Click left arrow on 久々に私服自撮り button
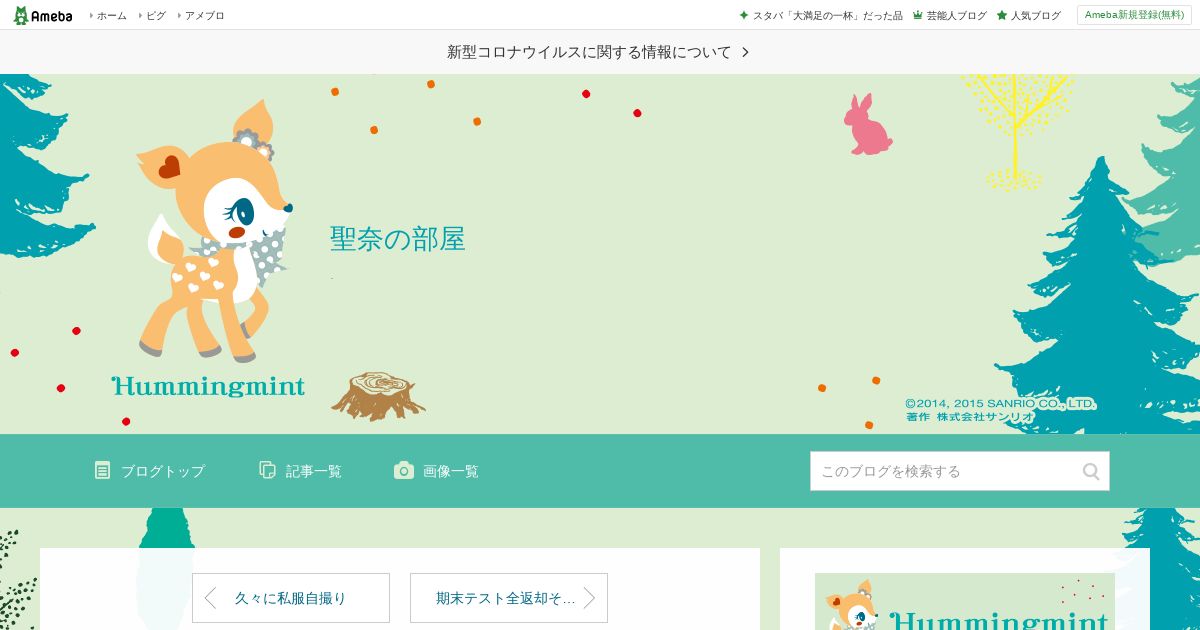 click(x=210, y=598)
